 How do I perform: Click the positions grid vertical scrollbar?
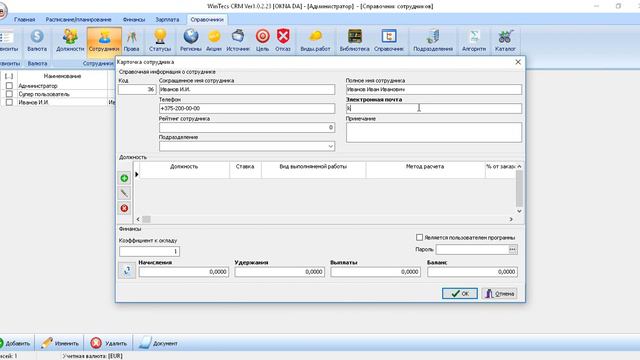coord(519,189)
